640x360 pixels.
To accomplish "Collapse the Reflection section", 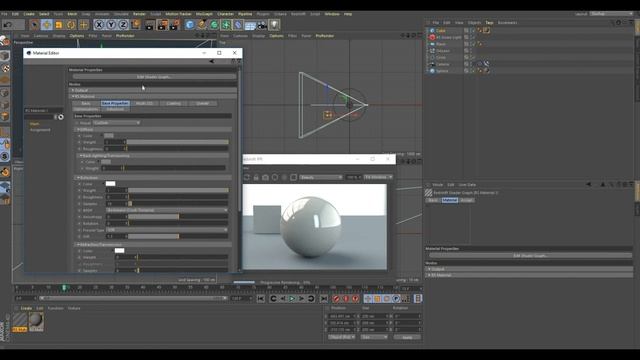I will pyautogui.click(x=153, y=178).
